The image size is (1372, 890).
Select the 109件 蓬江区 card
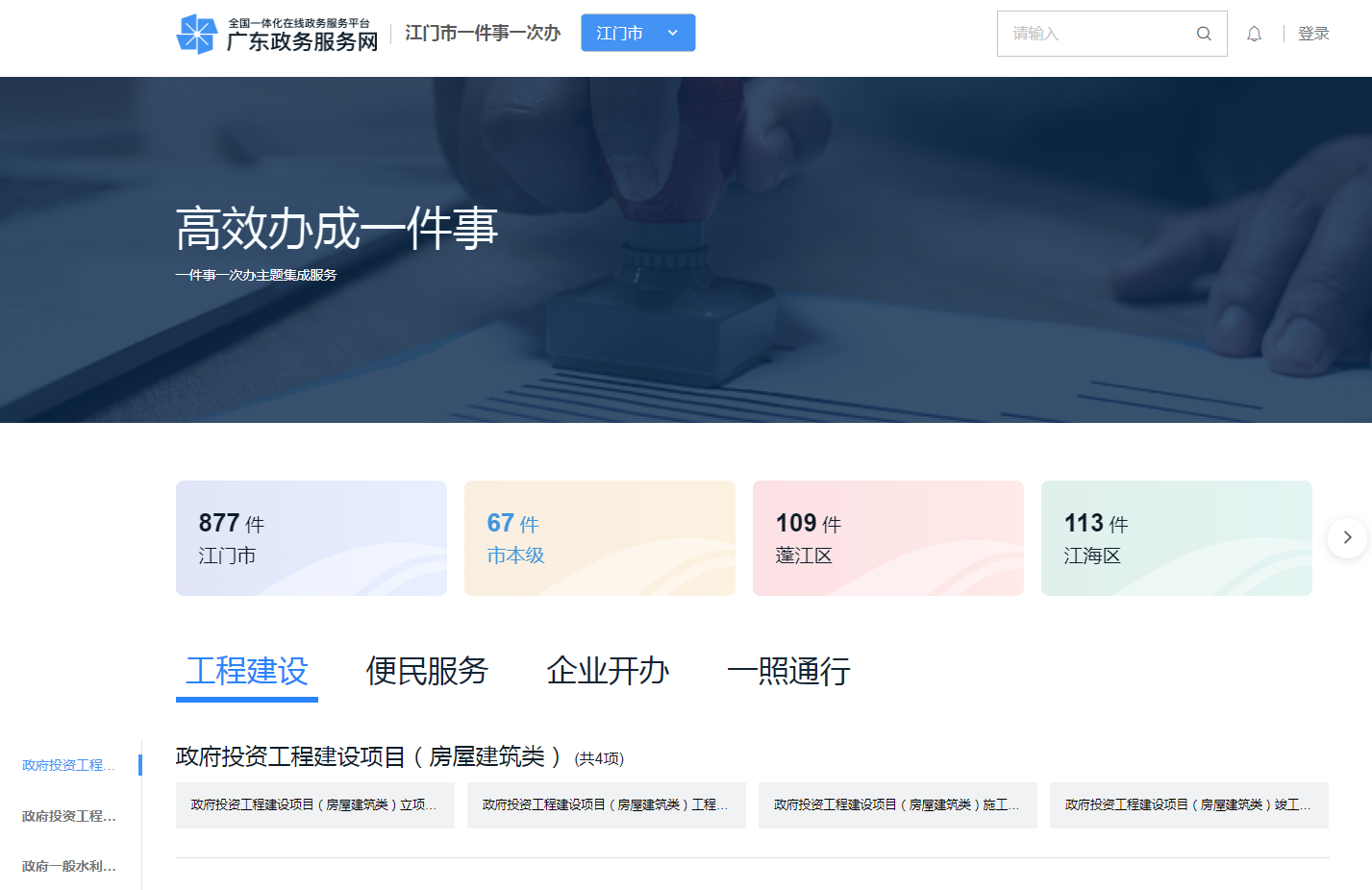click(x=887, y=538)
